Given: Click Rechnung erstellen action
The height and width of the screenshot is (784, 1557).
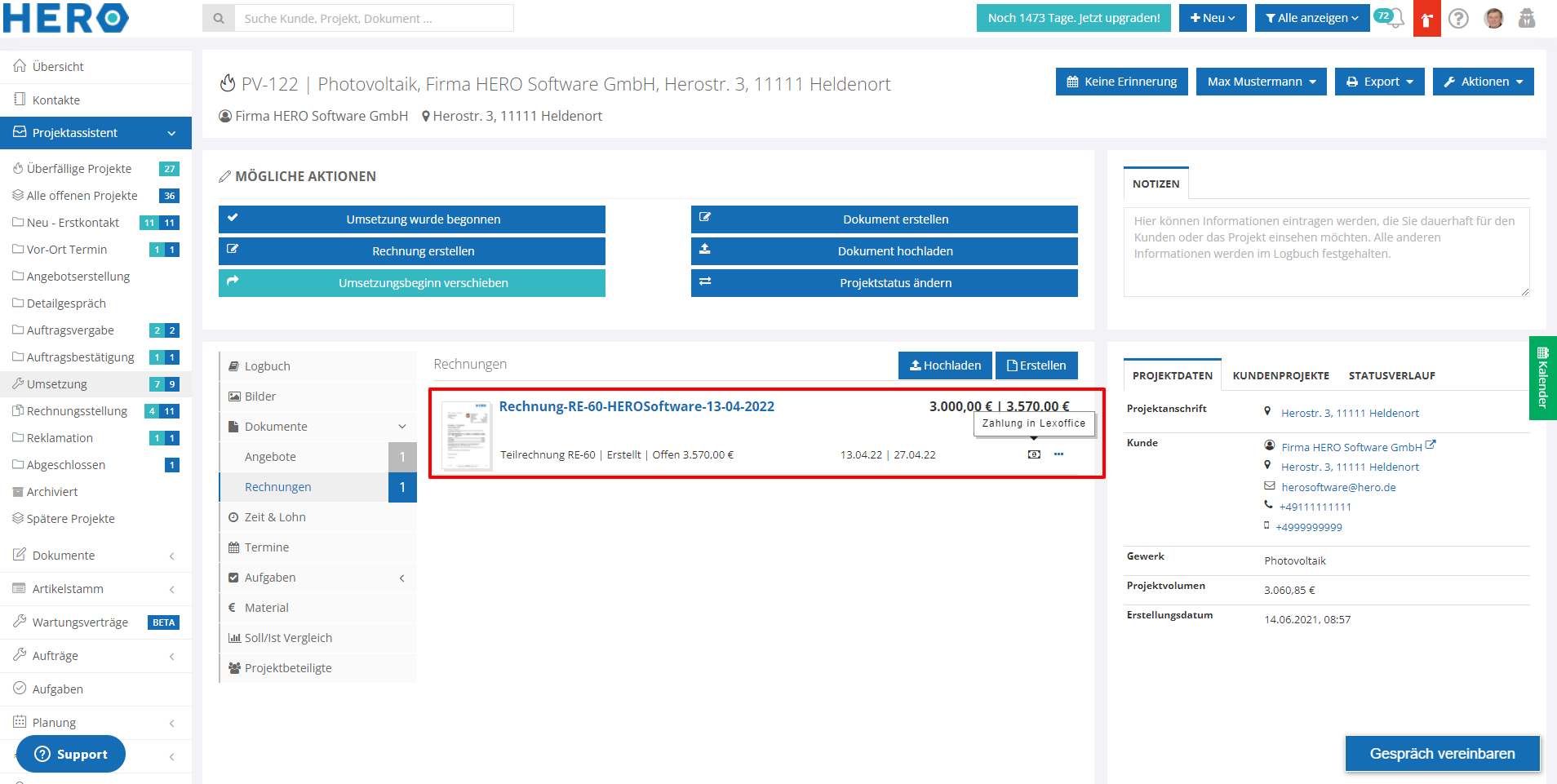Looking at the screenshot, I should 412,251.
